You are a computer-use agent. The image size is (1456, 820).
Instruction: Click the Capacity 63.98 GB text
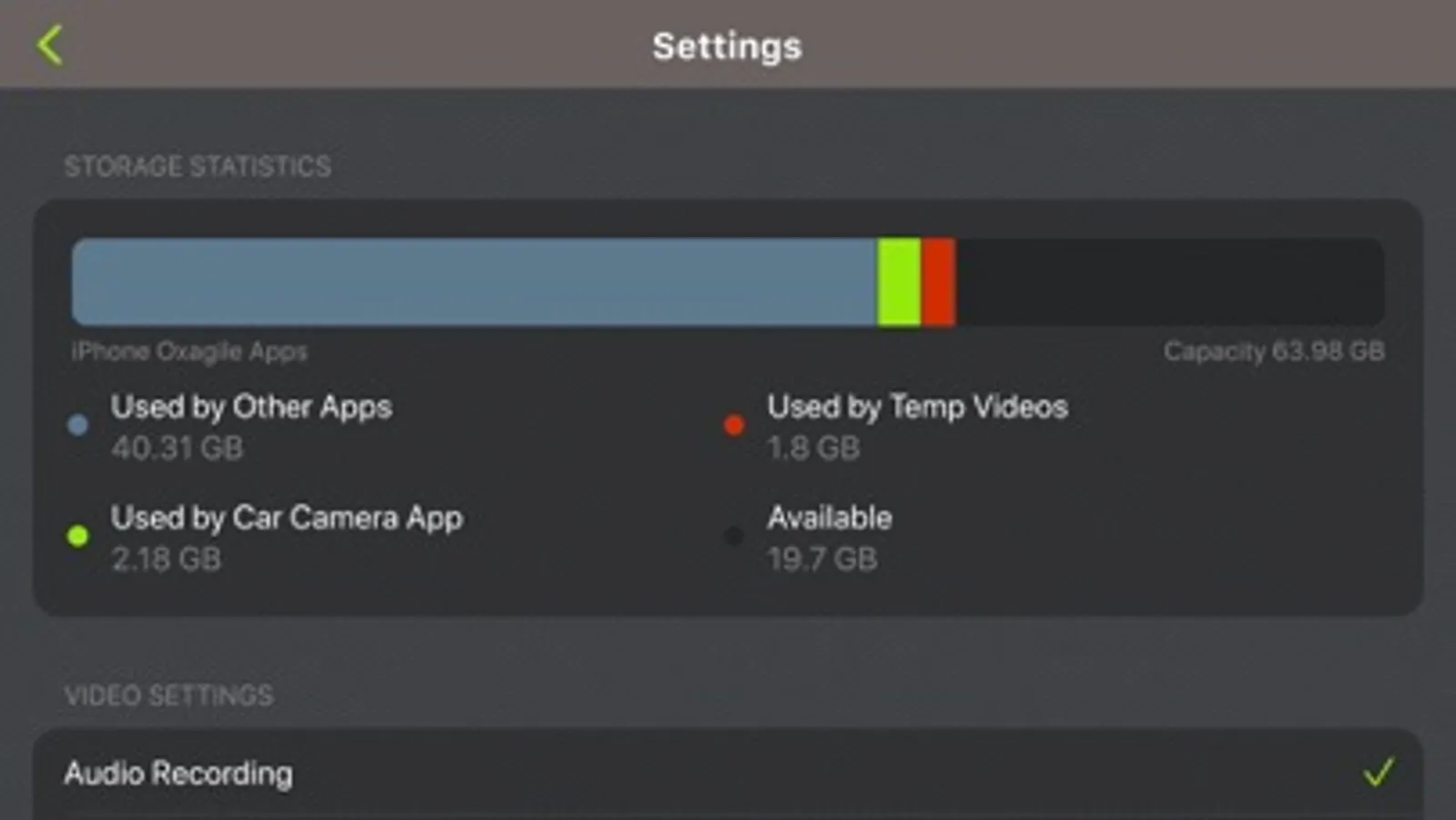1273,352
